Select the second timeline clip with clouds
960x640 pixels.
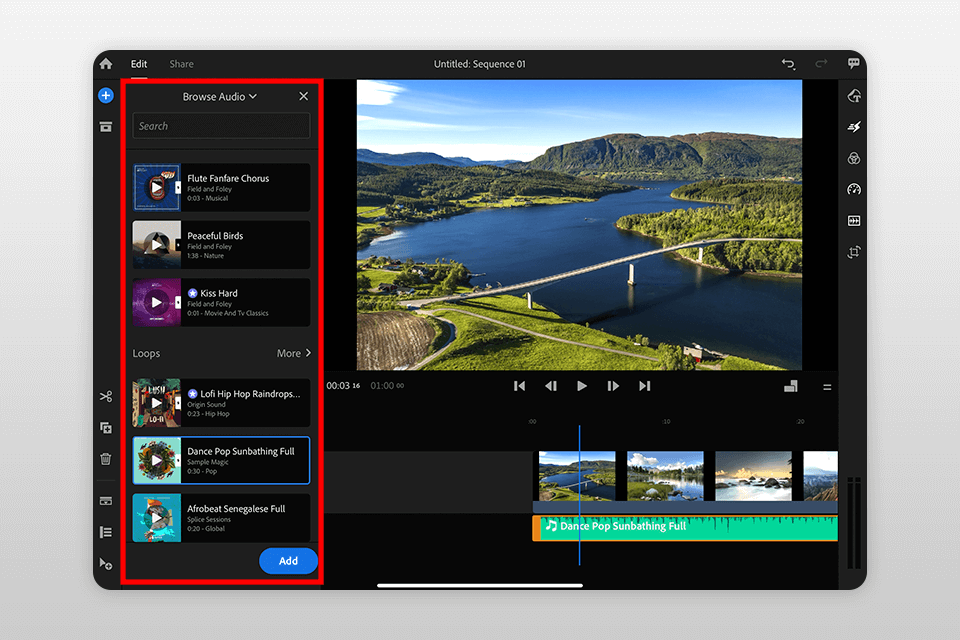[x=665, y=476]
